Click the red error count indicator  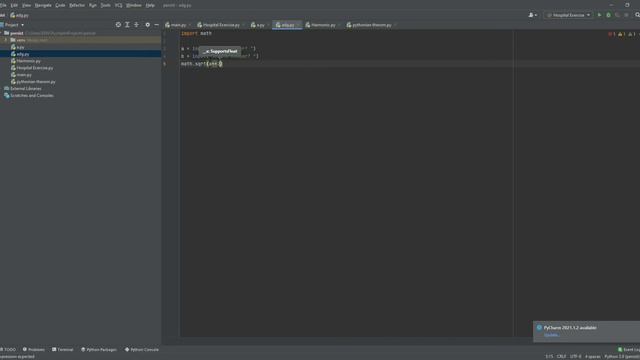click(611, 34)
